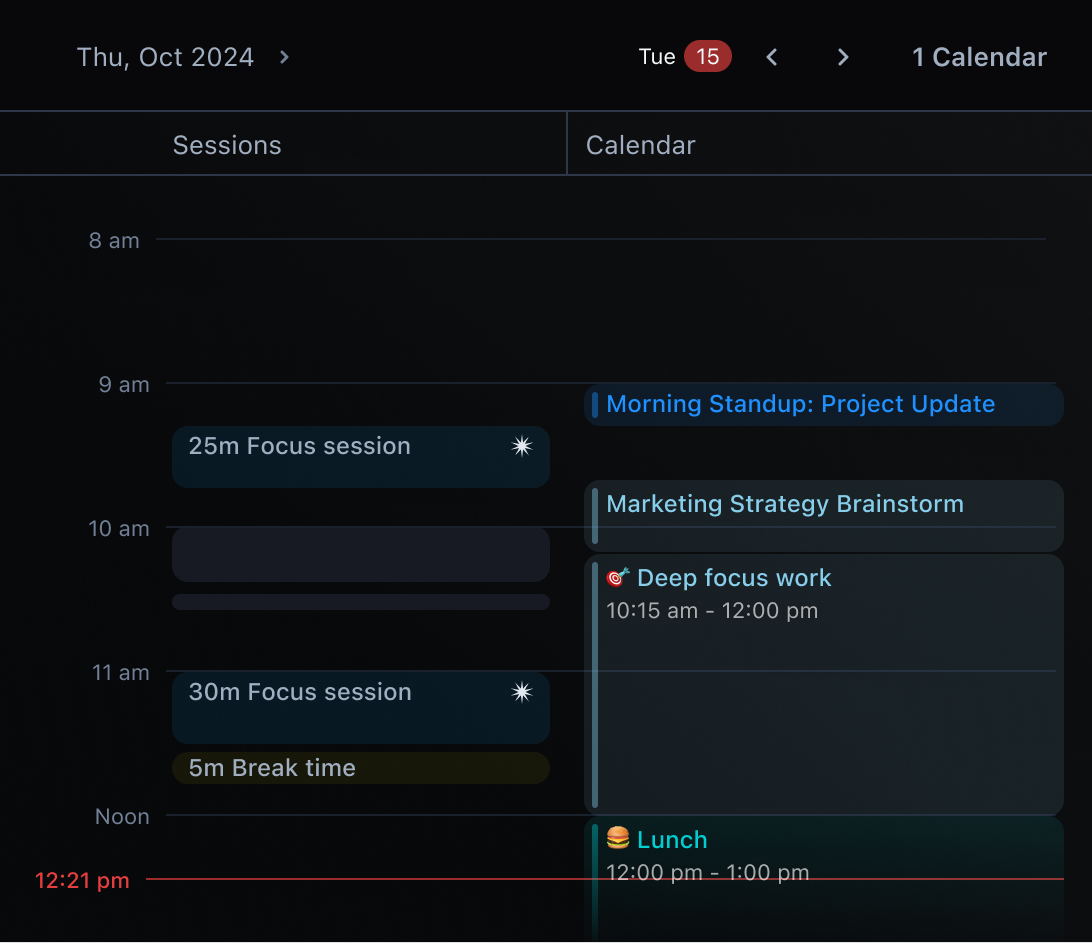This screenshot has width=1092, height=943.
Task: Select the Calendar column header
Action: (x=641, y=145)
